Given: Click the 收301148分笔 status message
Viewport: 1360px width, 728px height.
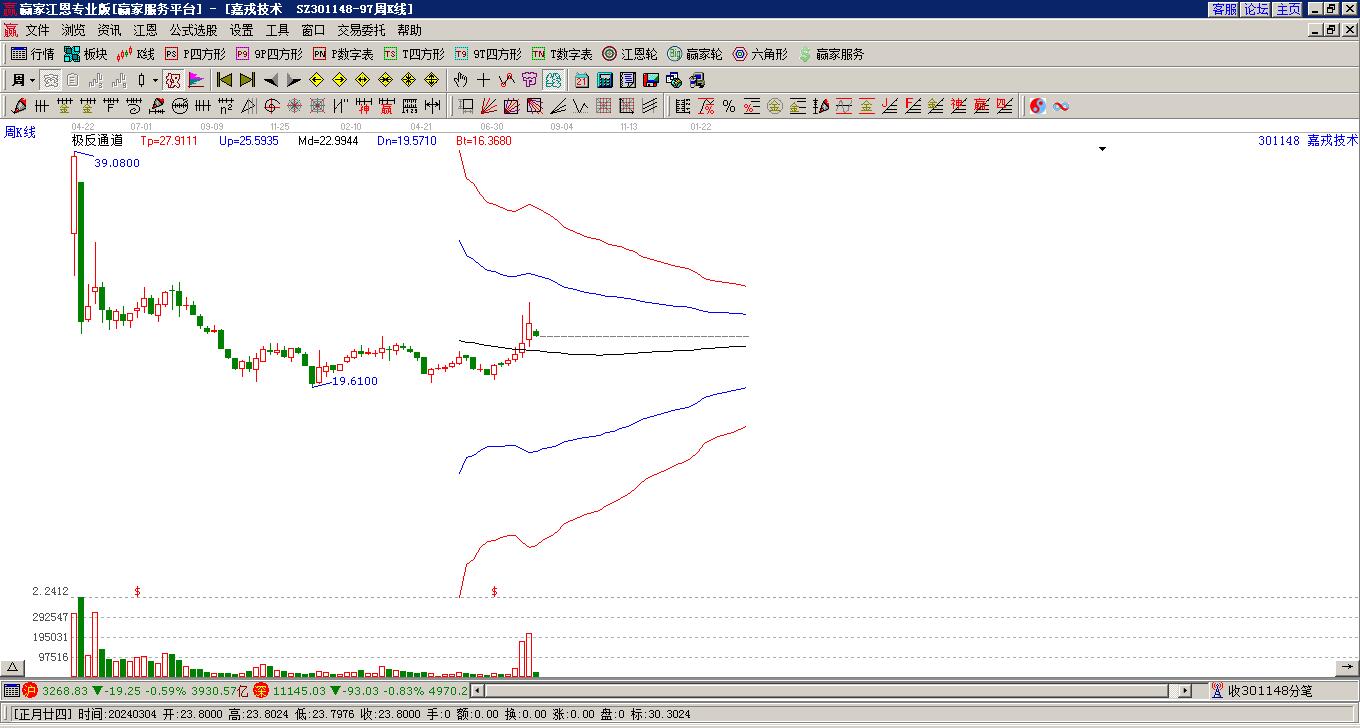Looking at the screenshot, I should point(1270,690).
